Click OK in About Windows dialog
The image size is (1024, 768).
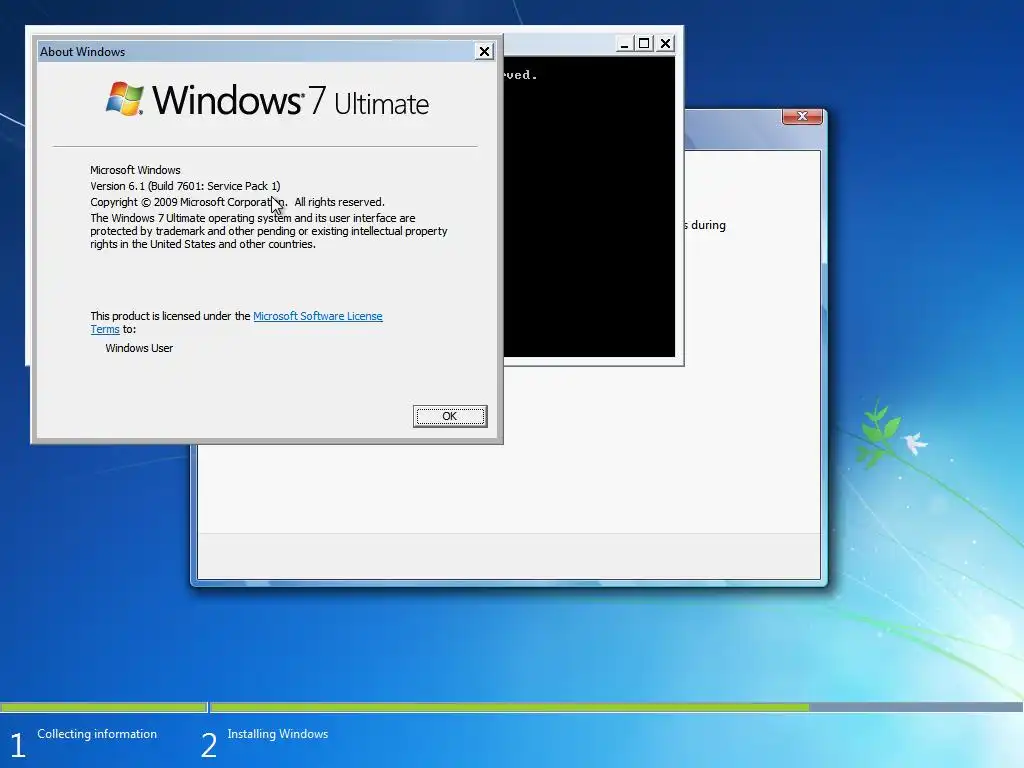(x=450, y=416)
